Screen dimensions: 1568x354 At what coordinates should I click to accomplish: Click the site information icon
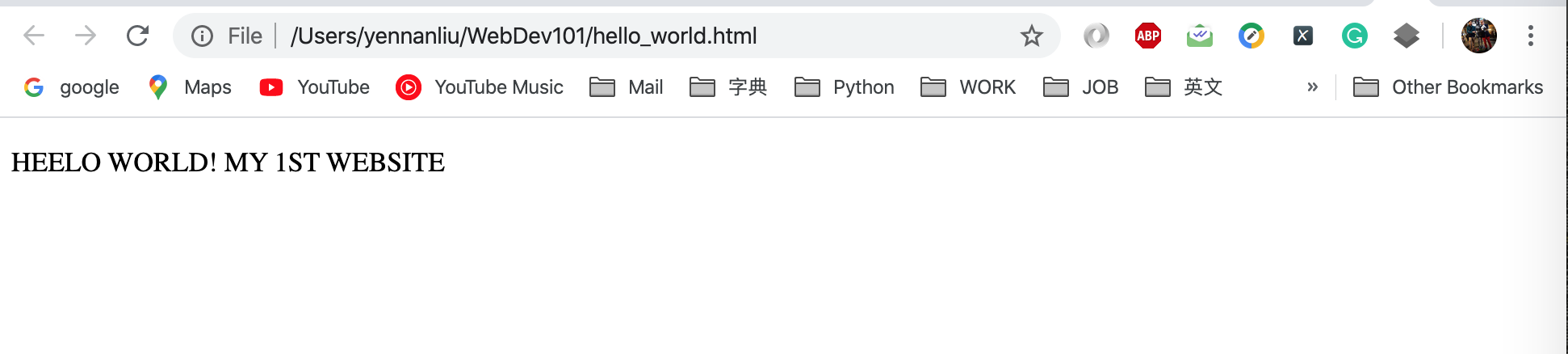click(x=202, y=36)
